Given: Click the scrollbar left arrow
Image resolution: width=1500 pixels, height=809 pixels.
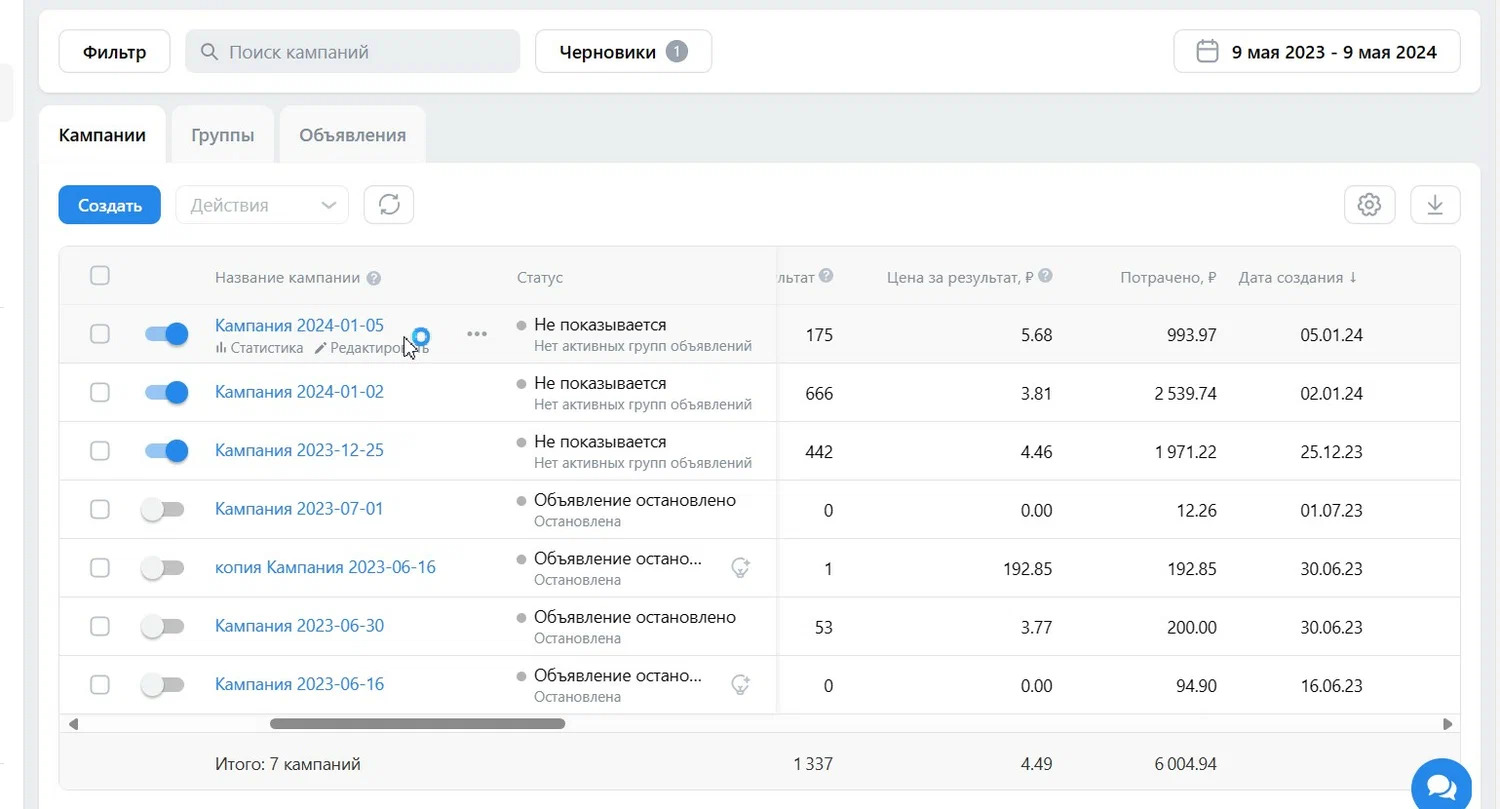Looking at the screenshot, I should click(73, 723).
